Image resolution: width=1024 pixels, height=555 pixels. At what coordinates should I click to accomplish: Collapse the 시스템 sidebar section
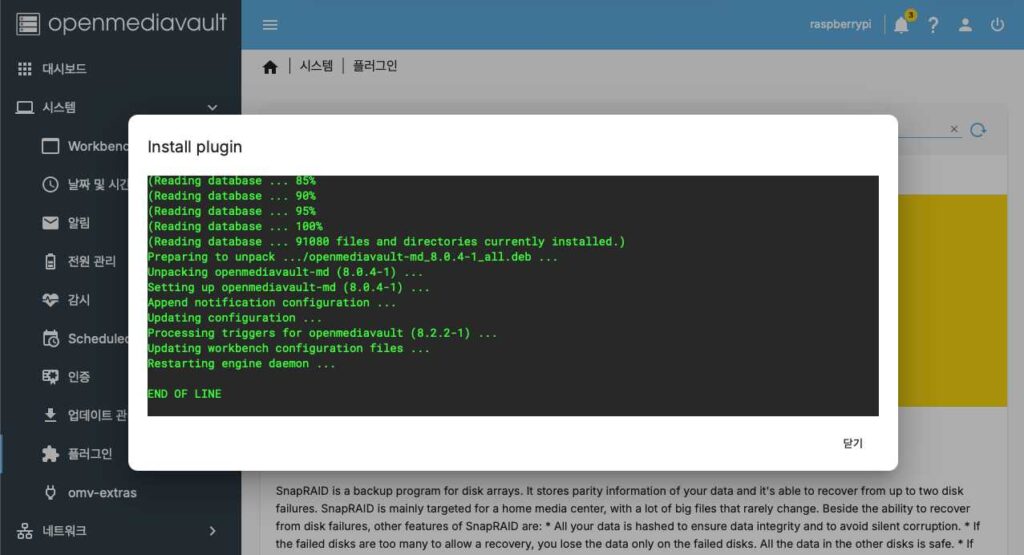[x=120, y=107]
